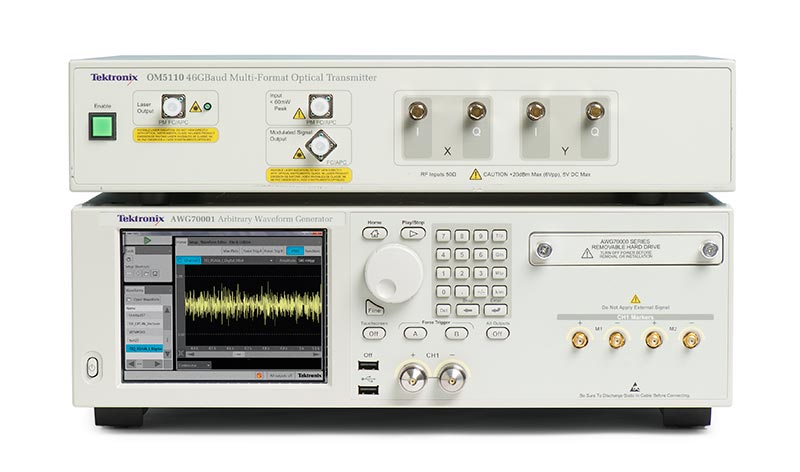Tap All outputs off in screen status bar
Viewport: 800px width, 472px height.
coord(281,376)
